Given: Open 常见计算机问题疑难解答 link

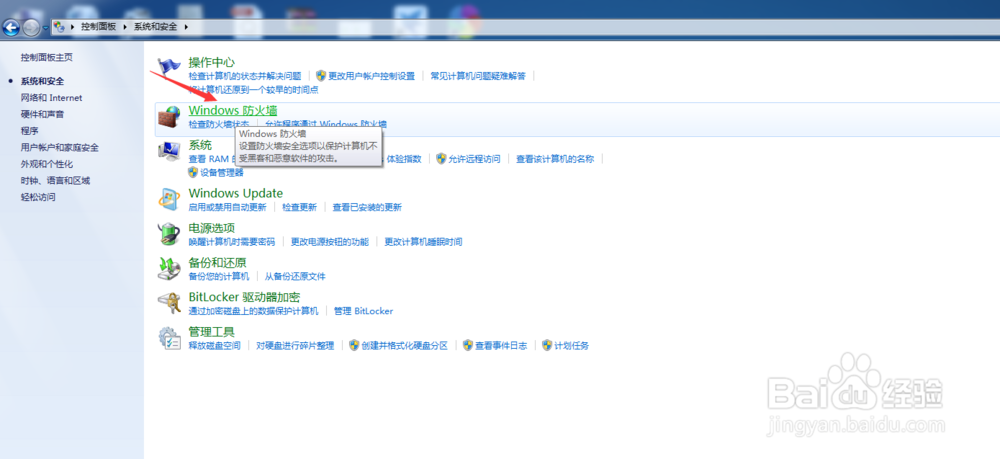Looking at the screenshot, I should coord(478,76).
